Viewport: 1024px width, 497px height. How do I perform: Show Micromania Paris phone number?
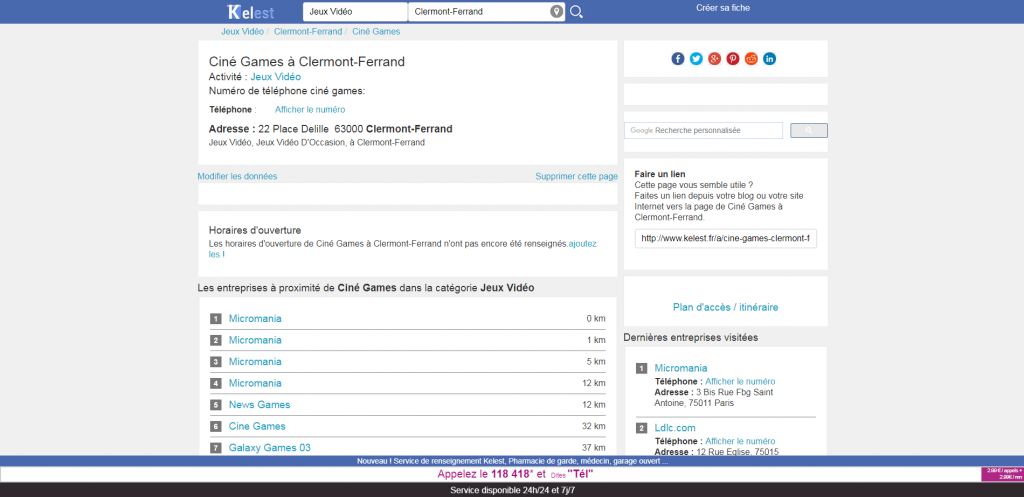740,381
